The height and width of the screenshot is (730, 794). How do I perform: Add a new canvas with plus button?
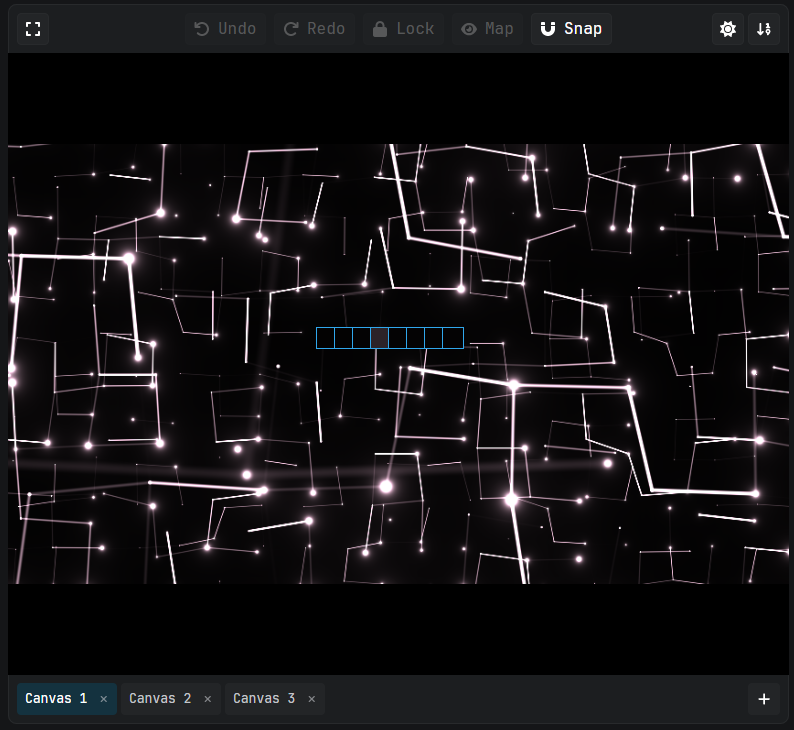click(x=764, y=699)
